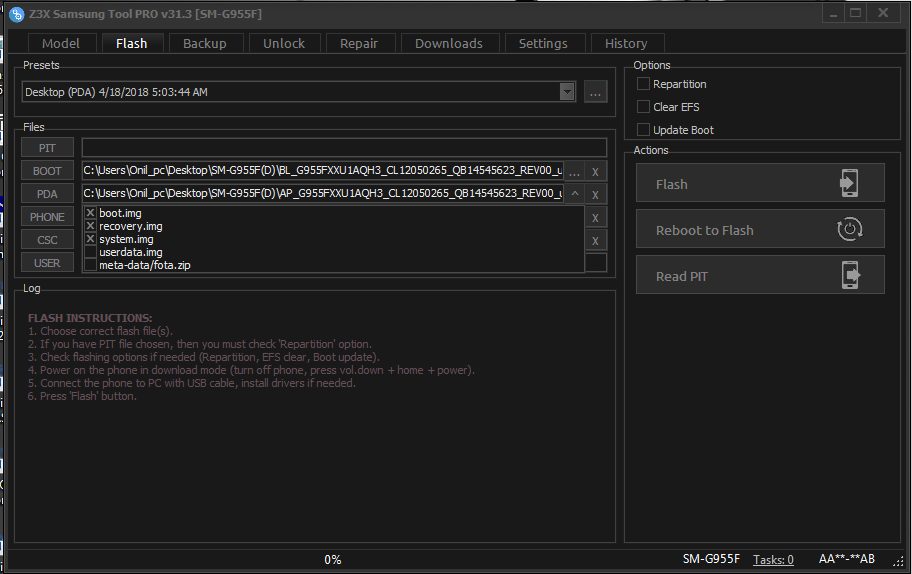
Task: Open the Presets dropdown arrow
Action: point(567,92)
